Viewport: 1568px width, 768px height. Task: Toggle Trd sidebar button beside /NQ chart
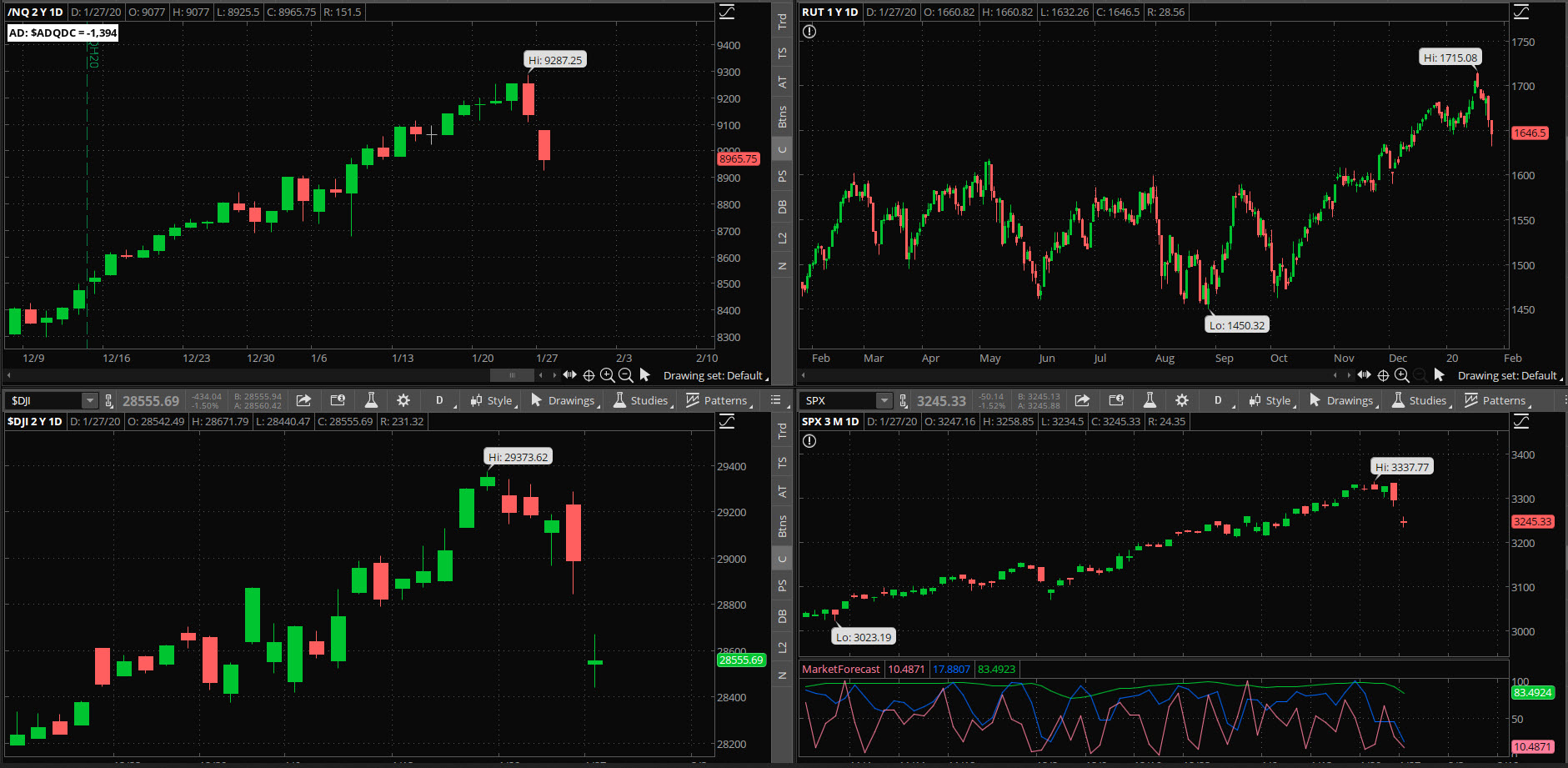coord(782,22)
